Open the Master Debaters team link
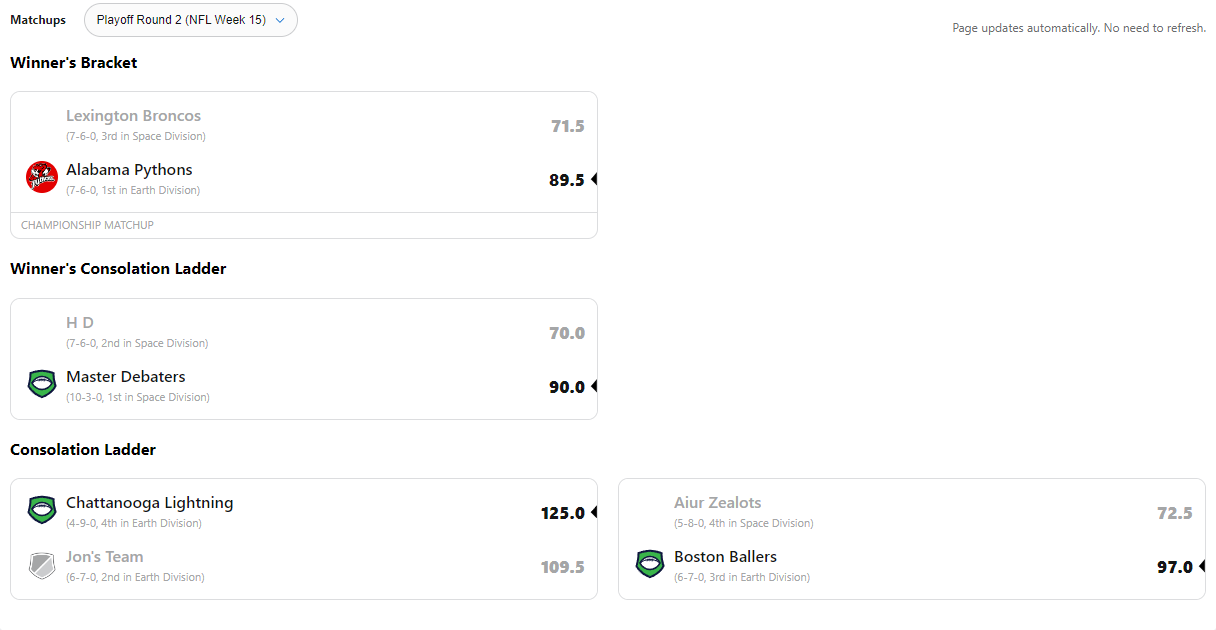Viewport: 1216px width, 630px height. (x=126, y=377)
